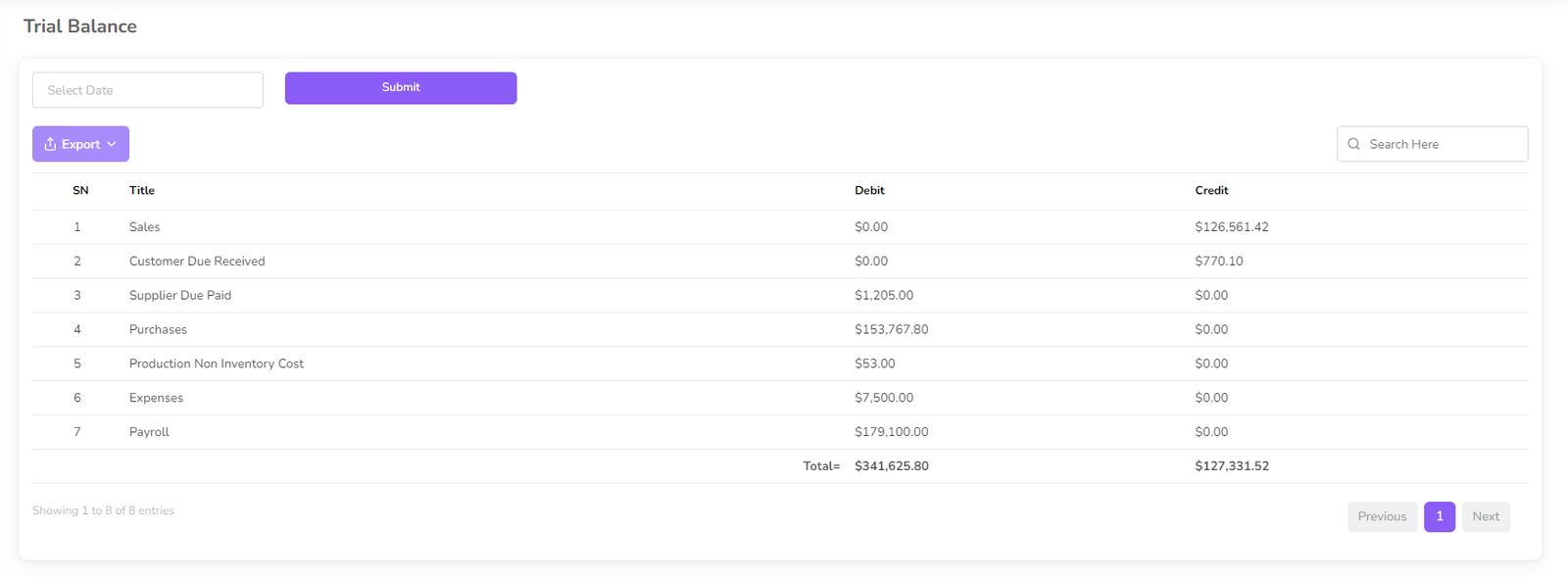
Task: Go to the Next page
Action: coord(1485,516)
